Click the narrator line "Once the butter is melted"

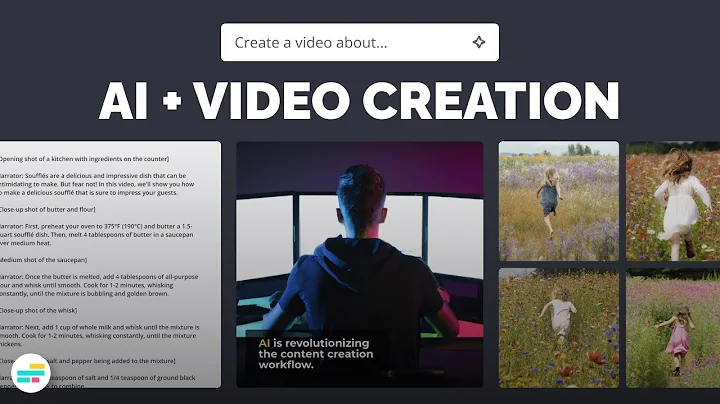(99, 285)
